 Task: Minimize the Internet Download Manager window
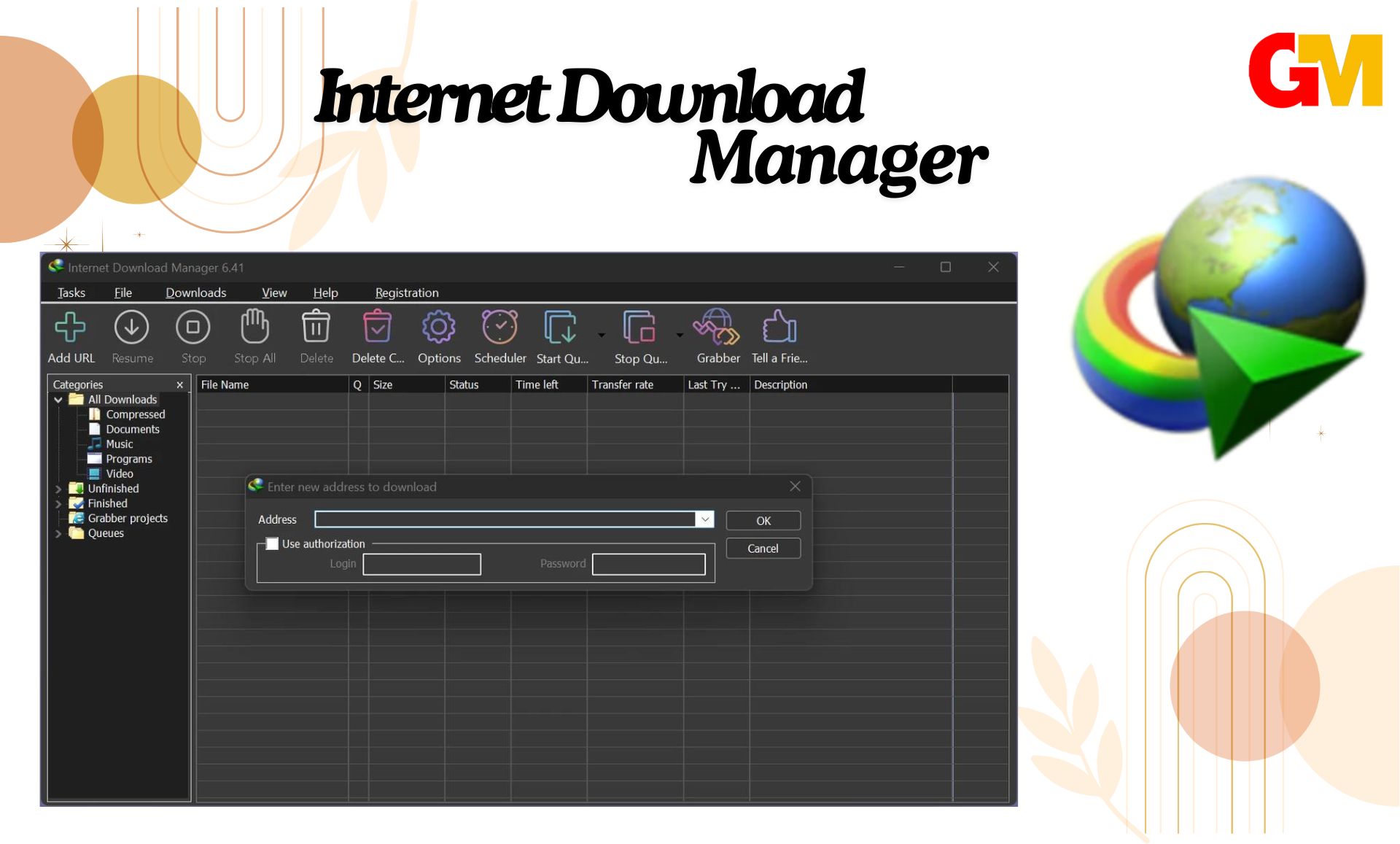pyautogui.click(x=899, y=267)
